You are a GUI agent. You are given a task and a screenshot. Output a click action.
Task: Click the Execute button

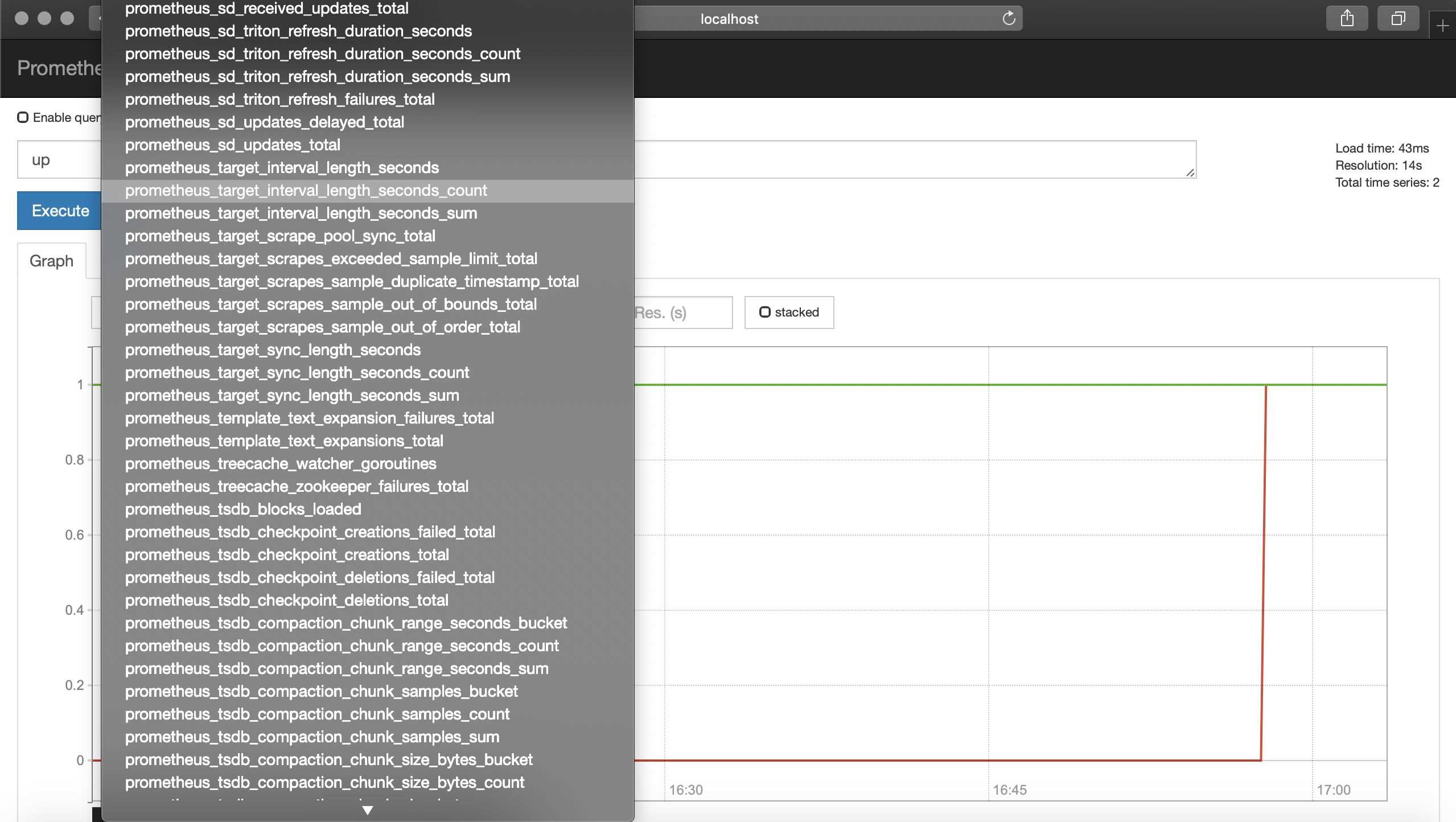[x=59, y=210]
